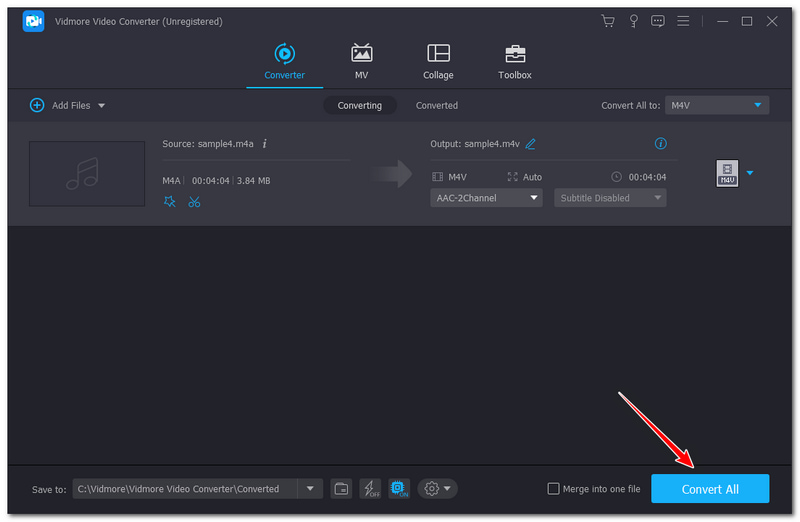Switch to the Converter tab
The width and height of the screenshot is (800, 522).
coord(284,62)
